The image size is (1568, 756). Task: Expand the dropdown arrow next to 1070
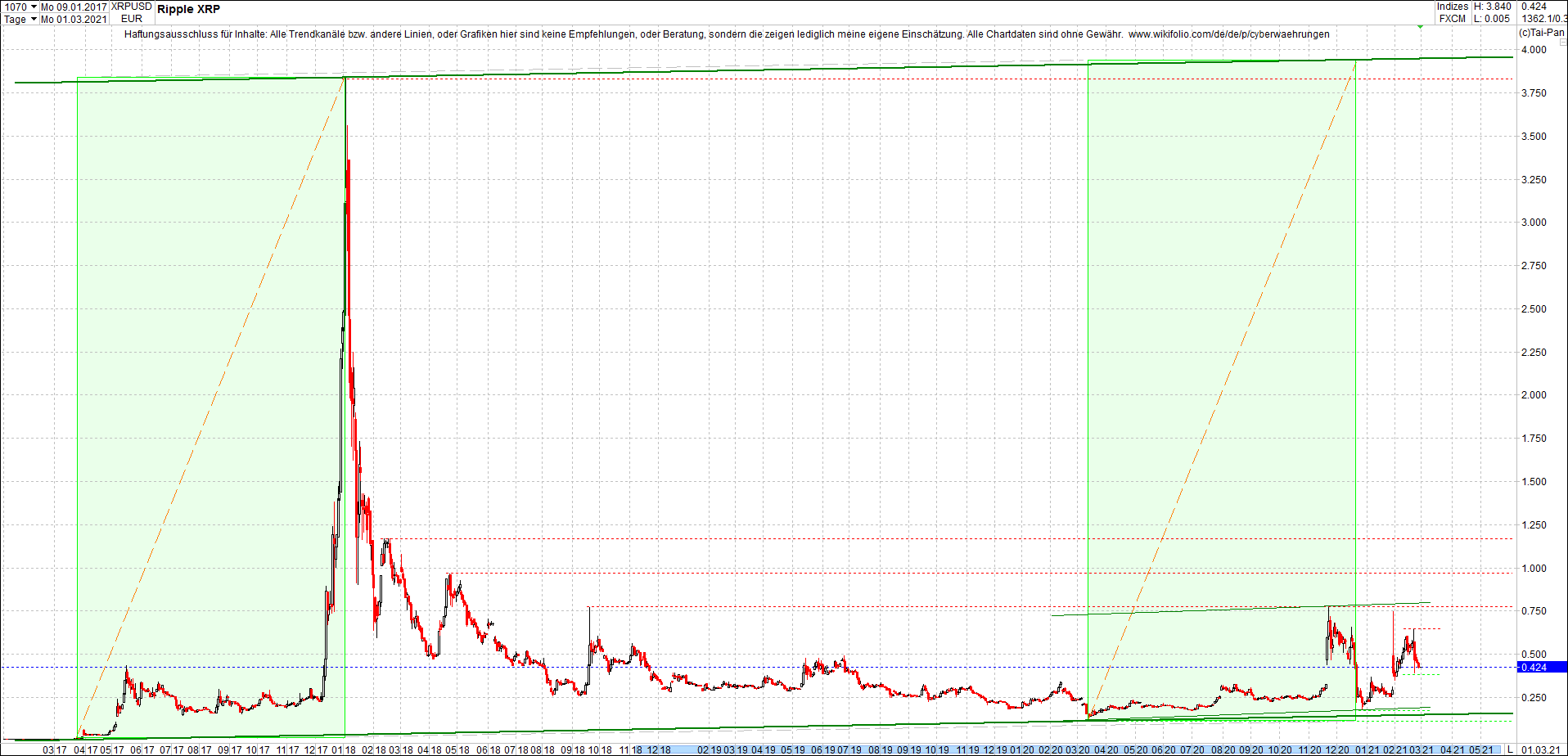tap(33, 6)
